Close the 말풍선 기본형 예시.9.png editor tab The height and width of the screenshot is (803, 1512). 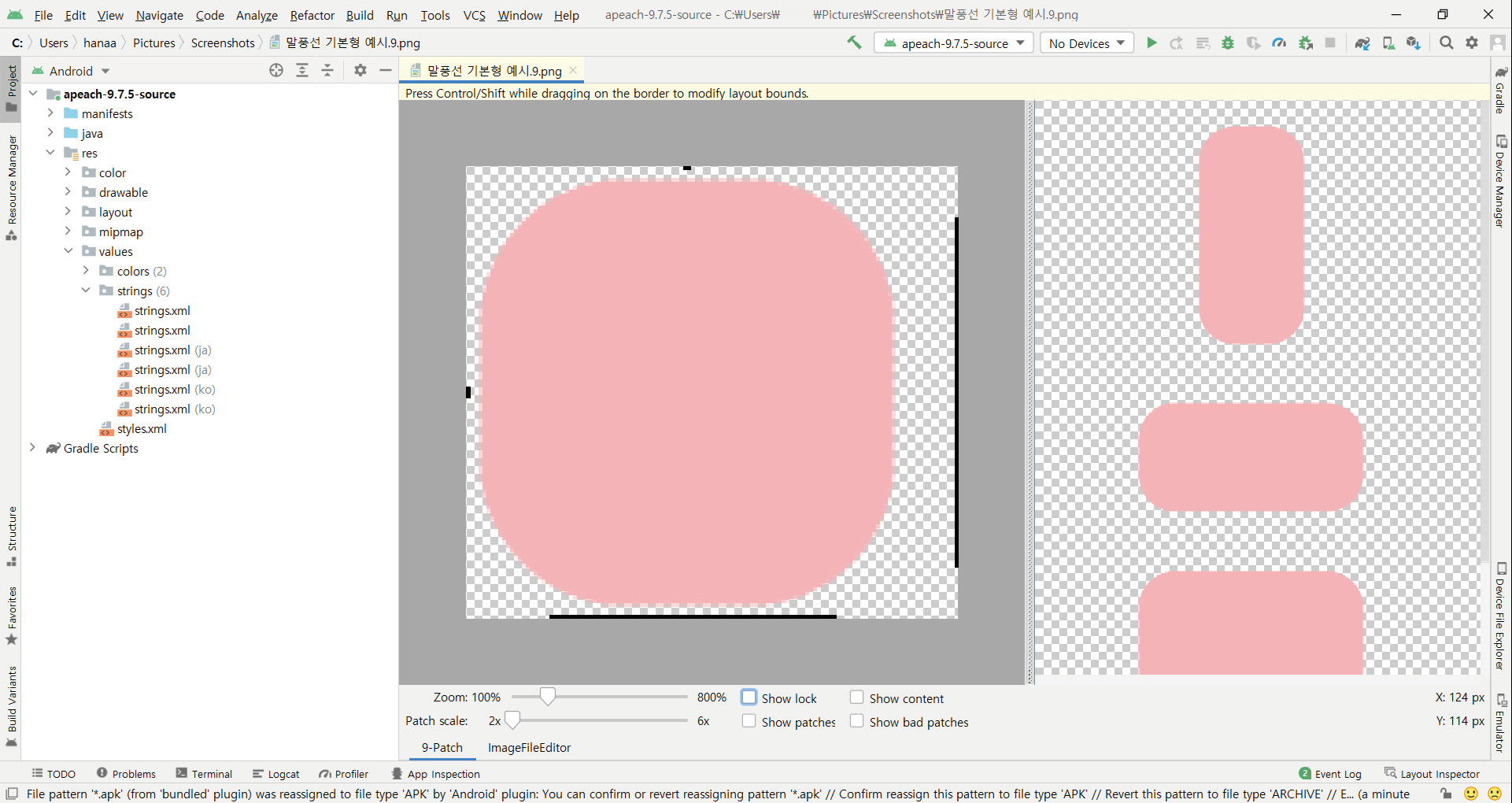(573, 71)
